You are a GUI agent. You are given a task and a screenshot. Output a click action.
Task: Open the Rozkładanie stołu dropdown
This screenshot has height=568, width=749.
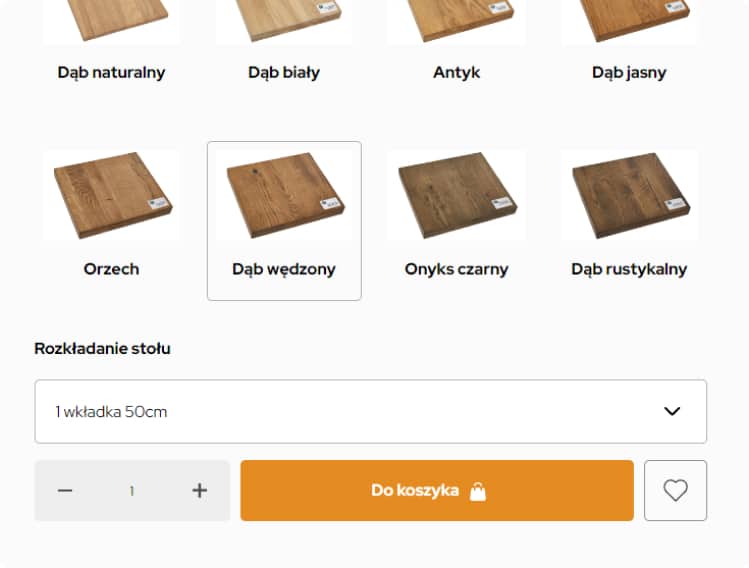[x=370, y=411]
